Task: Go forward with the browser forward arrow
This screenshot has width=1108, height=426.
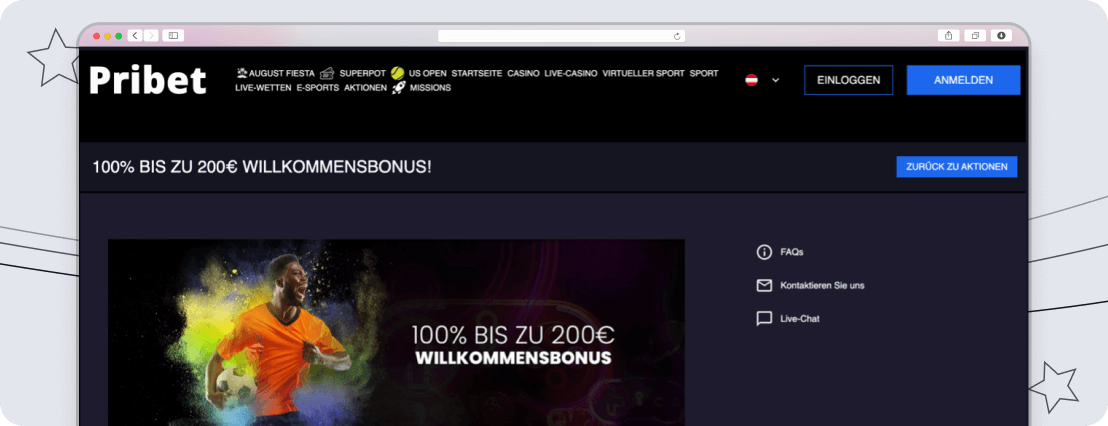Action: click(x=151, y=35)
